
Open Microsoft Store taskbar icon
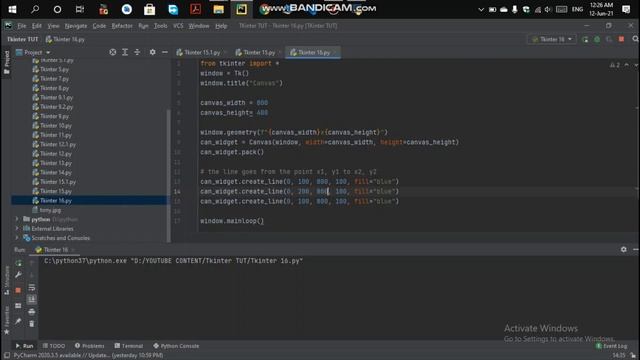149,9
